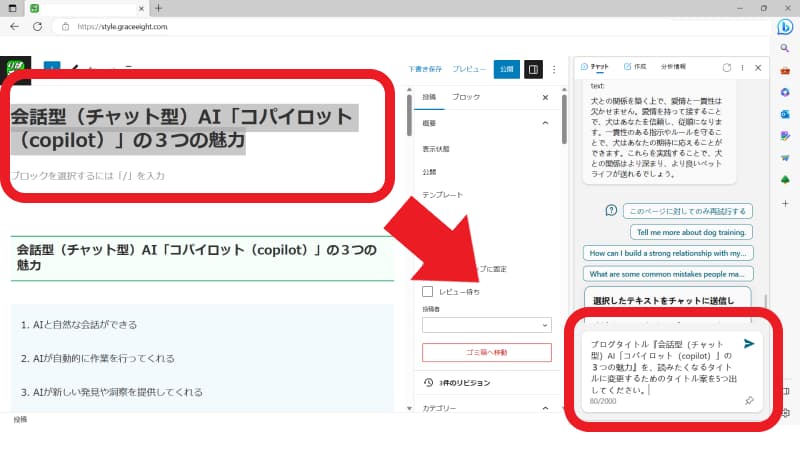Screen dimensions: 800x450
Task: Toggle the WordPress settings sidebar icon
Action: click(x=533, y=69)
